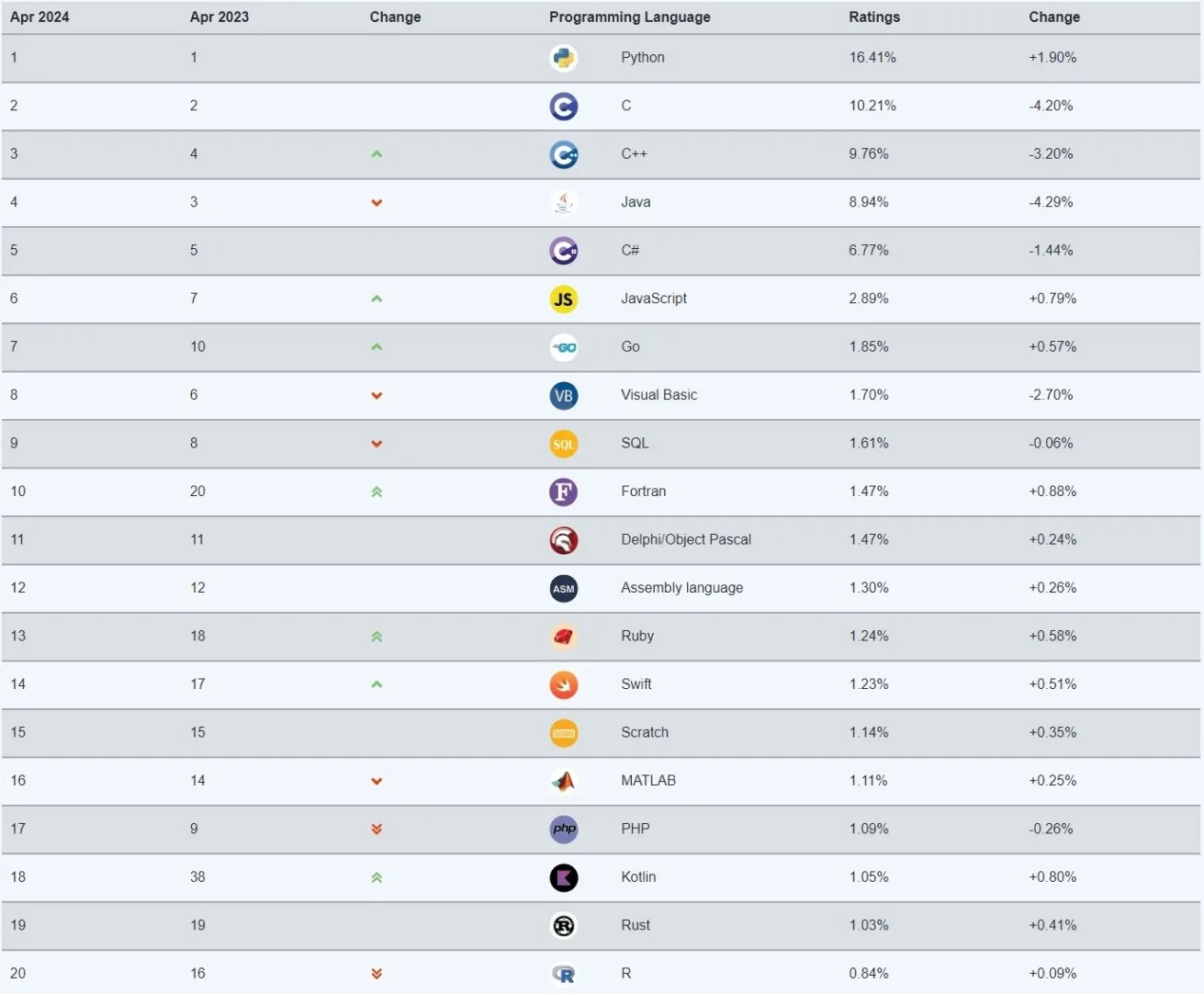Click the Delphi/Object Pascal language name
The image size is (1204, 994).
[x=686, y=540]
